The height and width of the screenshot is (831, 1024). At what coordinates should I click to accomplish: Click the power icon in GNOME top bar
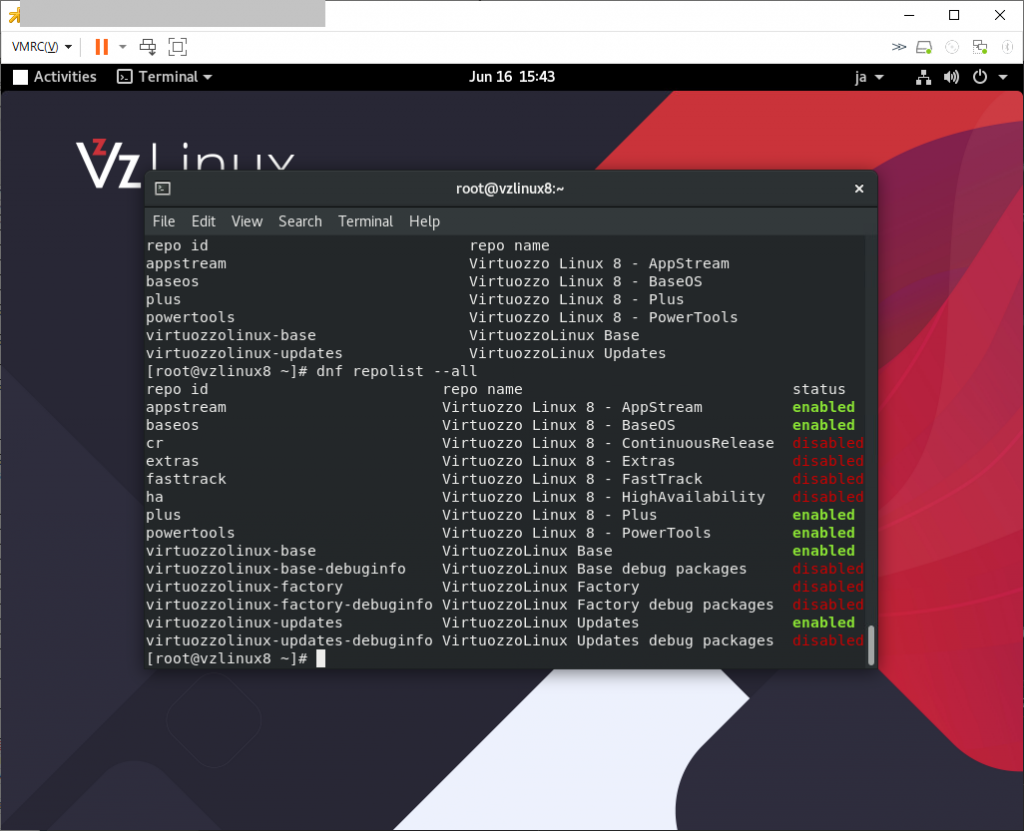point(980,77)
